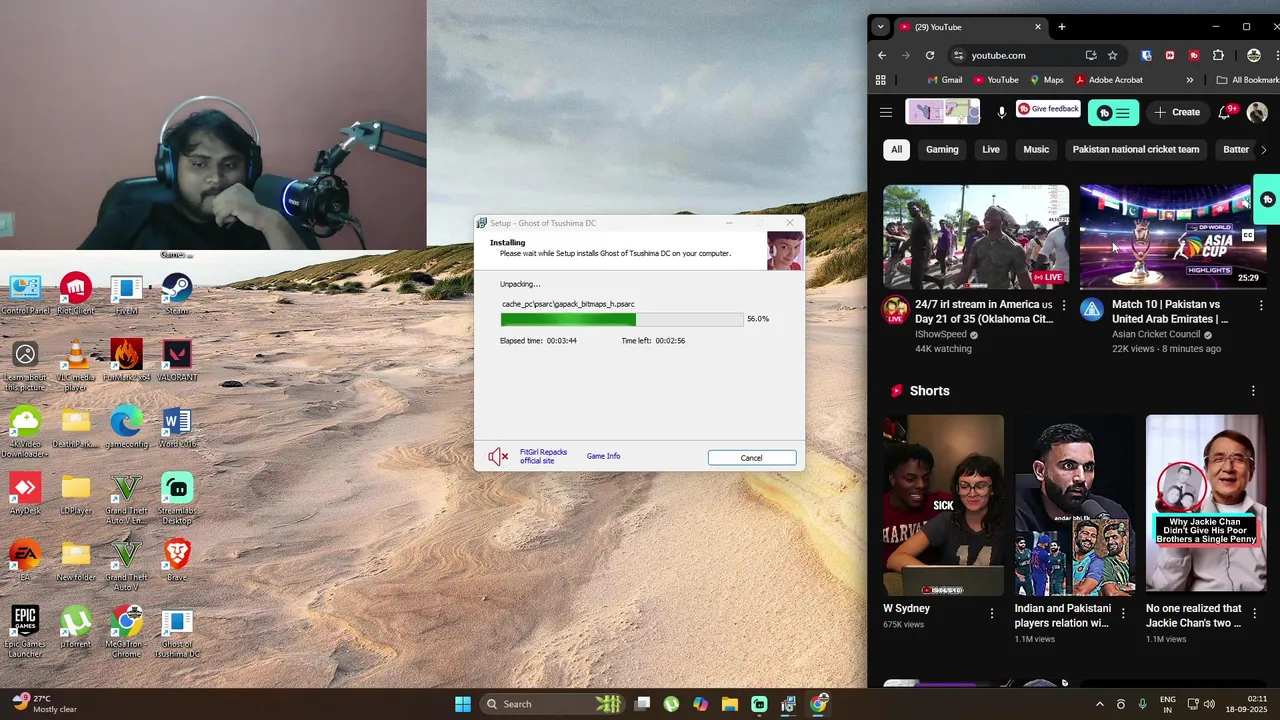This screenshot has width=1280, height=720.
Task: Show more YouTube category chips arrow
Action: click(x=1263, y=150)
